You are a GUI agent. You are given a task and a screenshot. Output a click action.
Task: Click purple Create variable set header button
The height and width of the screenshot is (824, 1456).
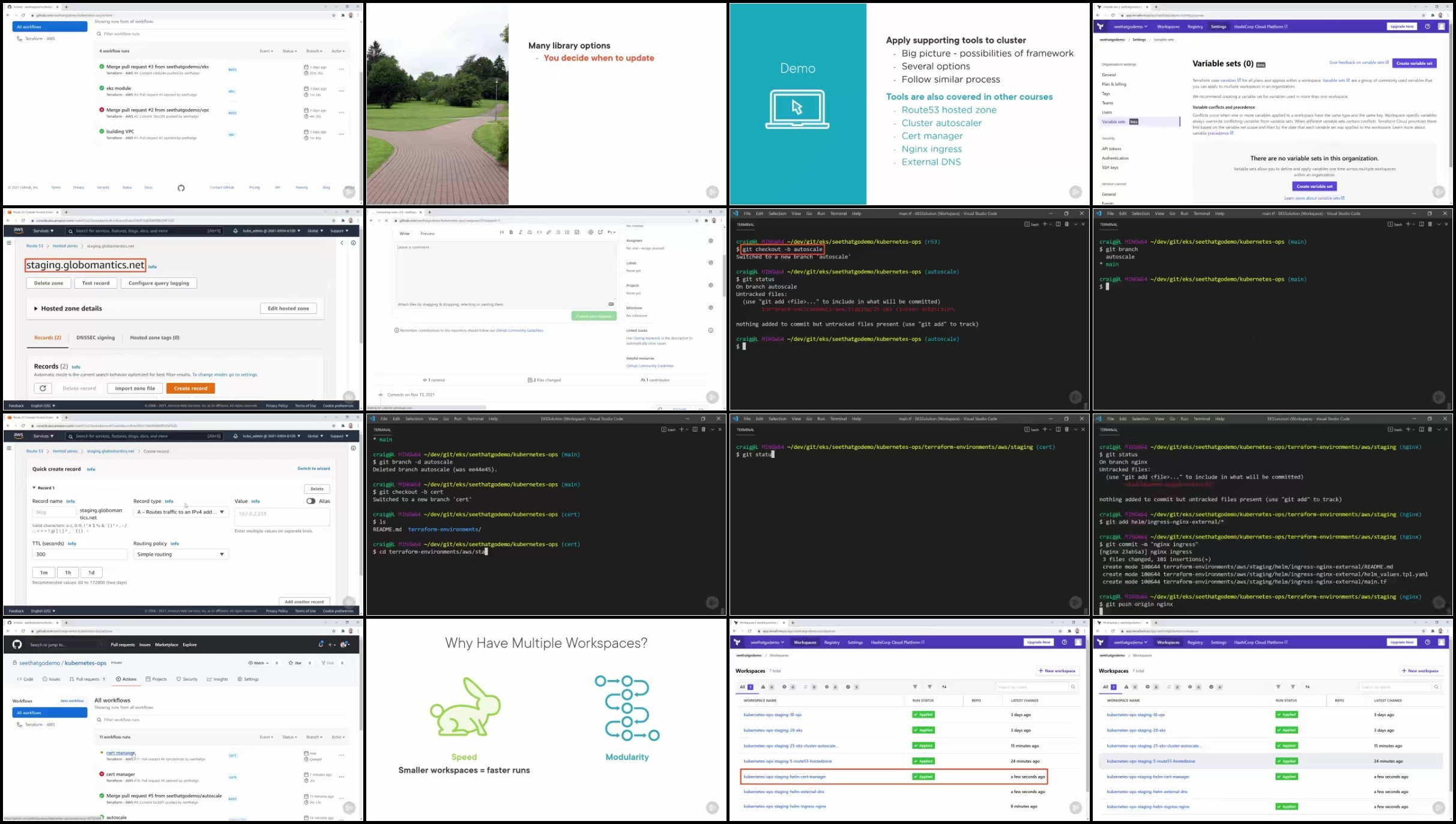coord(1415,63)
